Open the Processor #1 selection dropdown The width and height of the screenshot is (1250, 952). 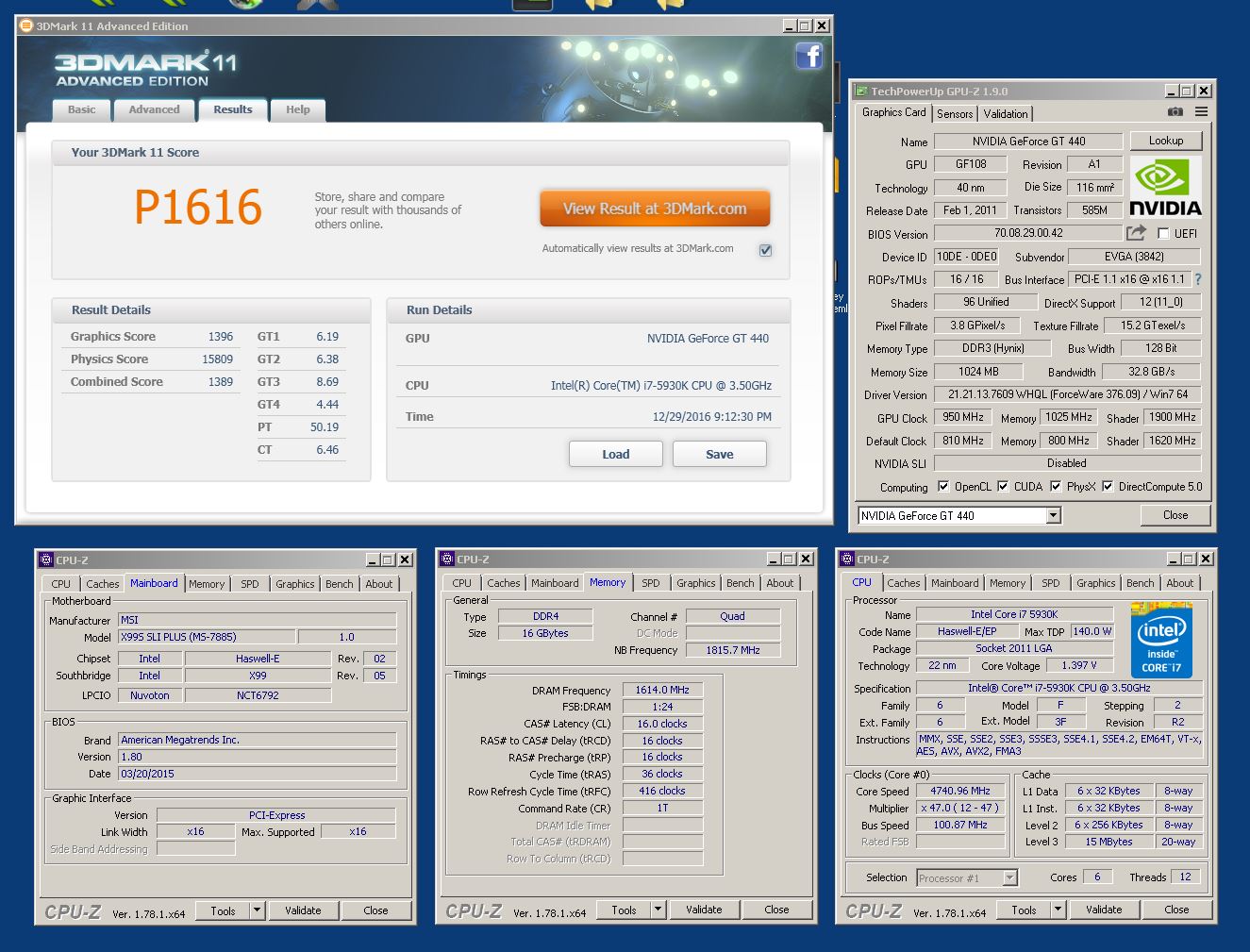pos(1009,877)
